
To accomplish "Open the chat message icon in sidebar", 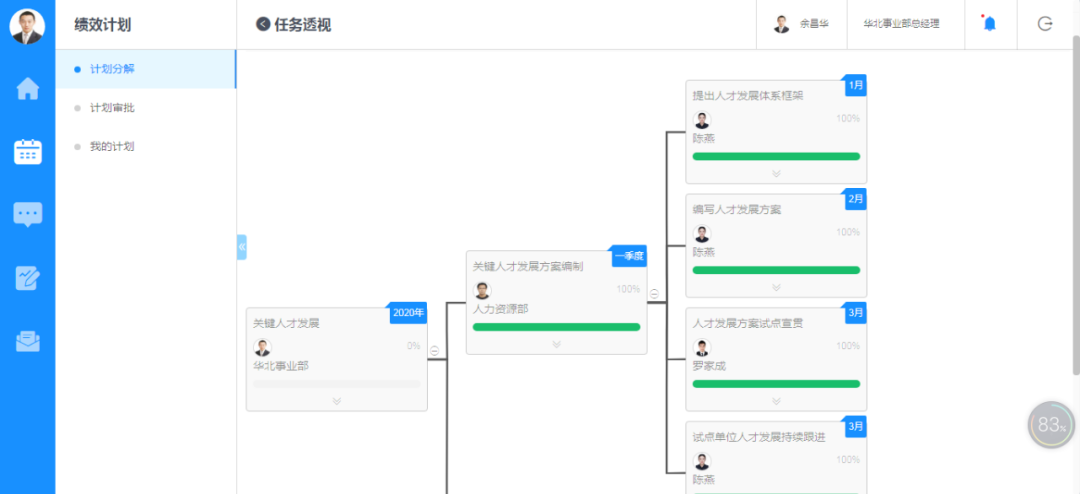I will pyautogui.click(x=28, y=215).
